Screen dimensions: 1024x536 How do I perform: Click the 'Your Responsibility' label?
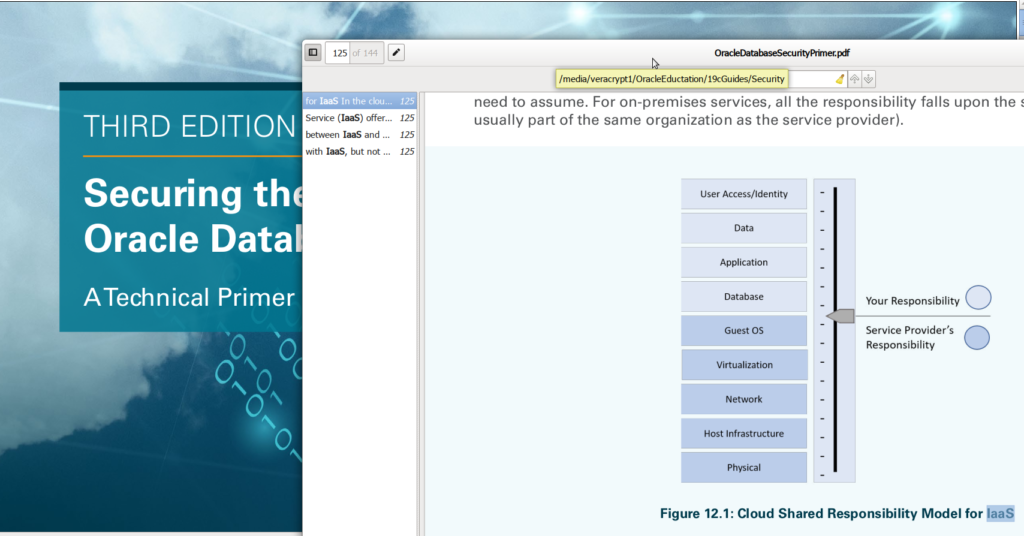coord(912,301)
